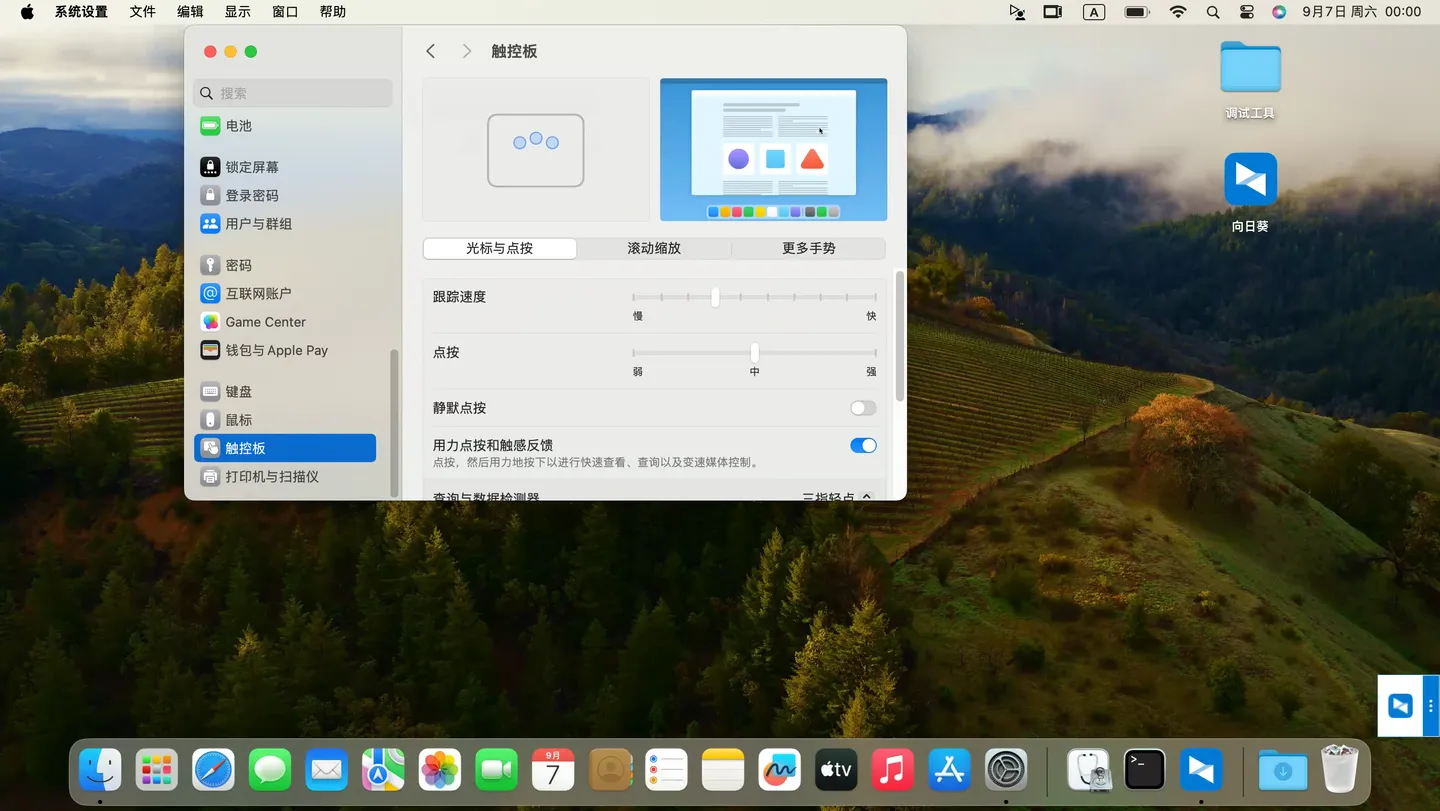Open 键盘 settings

click(x=240, y=391)
